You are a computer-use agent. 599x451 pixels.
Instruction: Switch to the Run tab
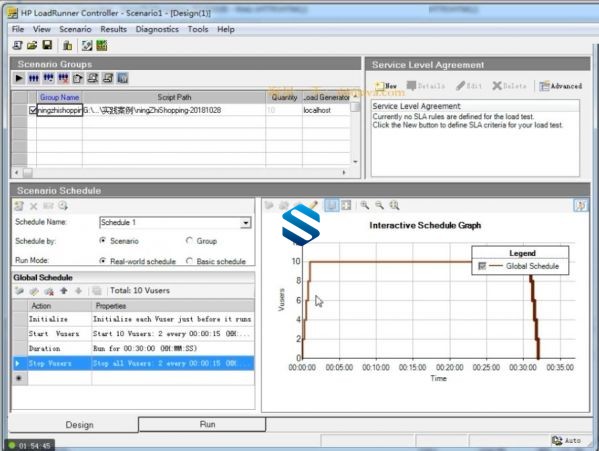click(x=202, y=424)
